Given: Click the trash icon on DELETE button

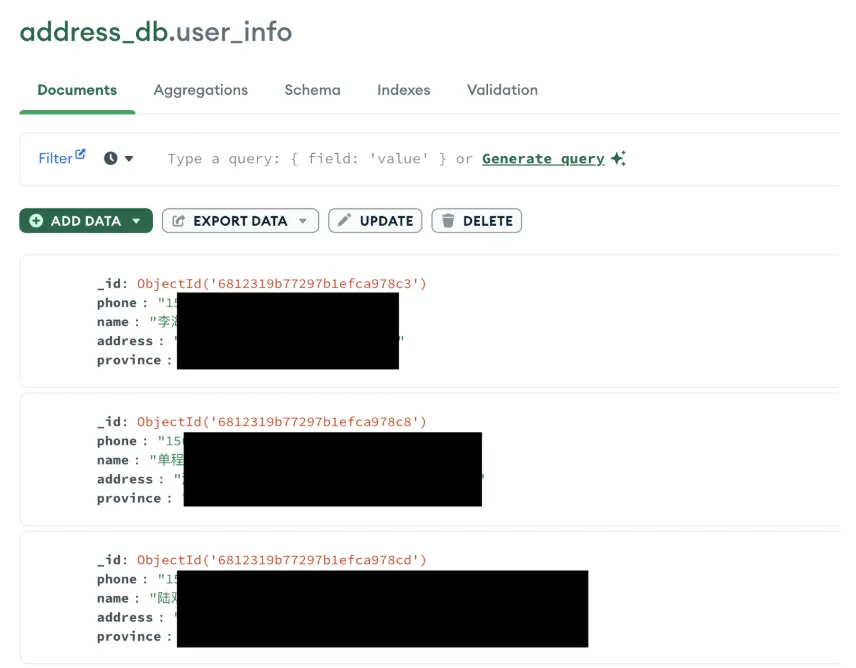Looking at the screenshot, I should click(x=448, y=220).
